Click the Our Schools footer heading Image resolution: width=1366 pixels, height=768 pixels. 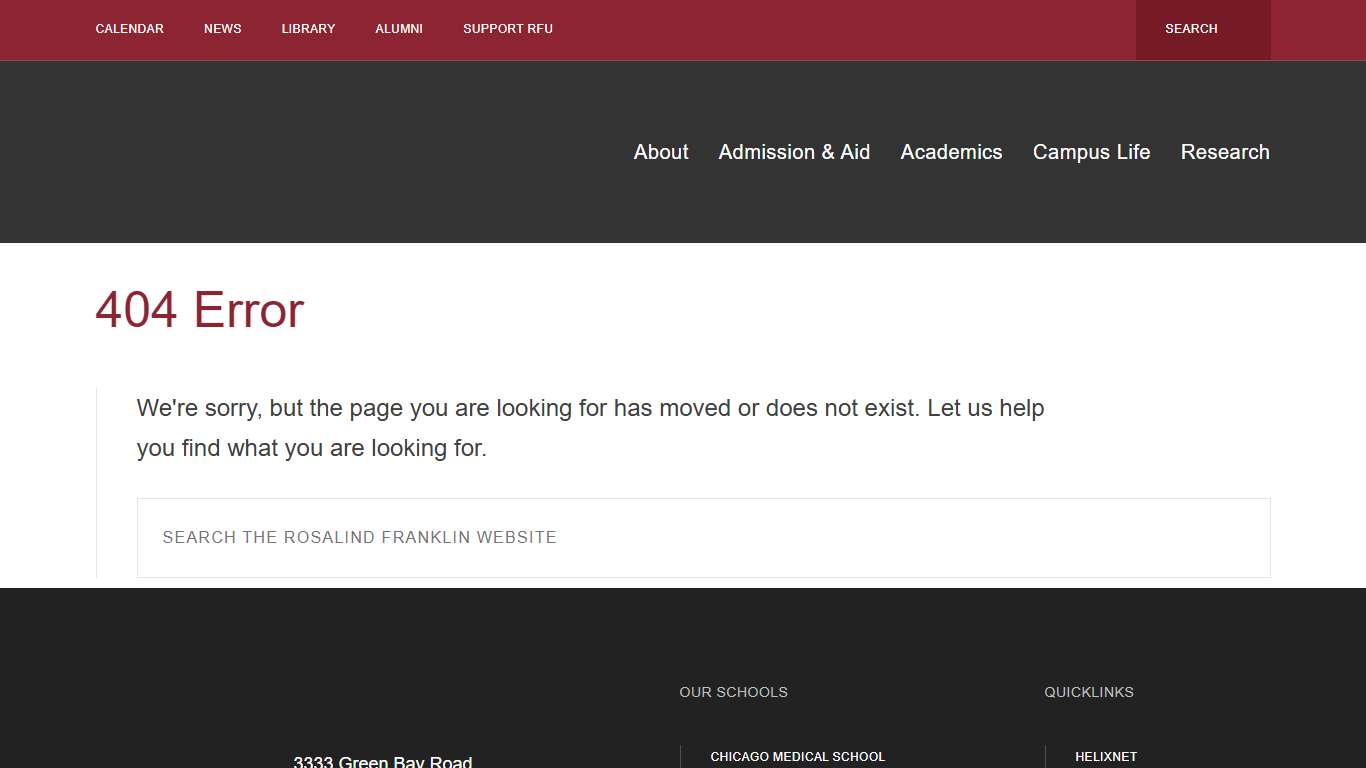pyautogui.click(x=733, y=692)
